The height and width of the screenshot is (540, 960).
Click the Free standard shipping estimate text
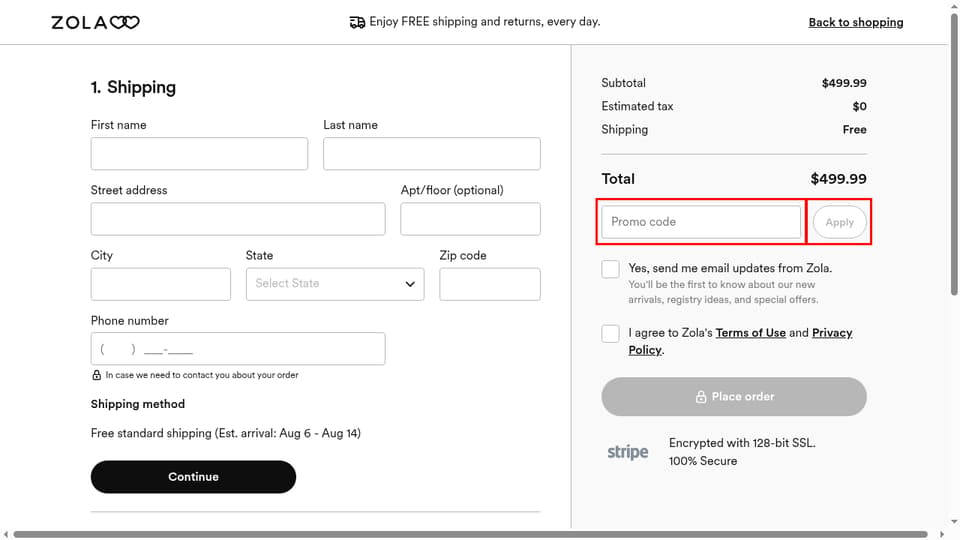tap(226, 433)
